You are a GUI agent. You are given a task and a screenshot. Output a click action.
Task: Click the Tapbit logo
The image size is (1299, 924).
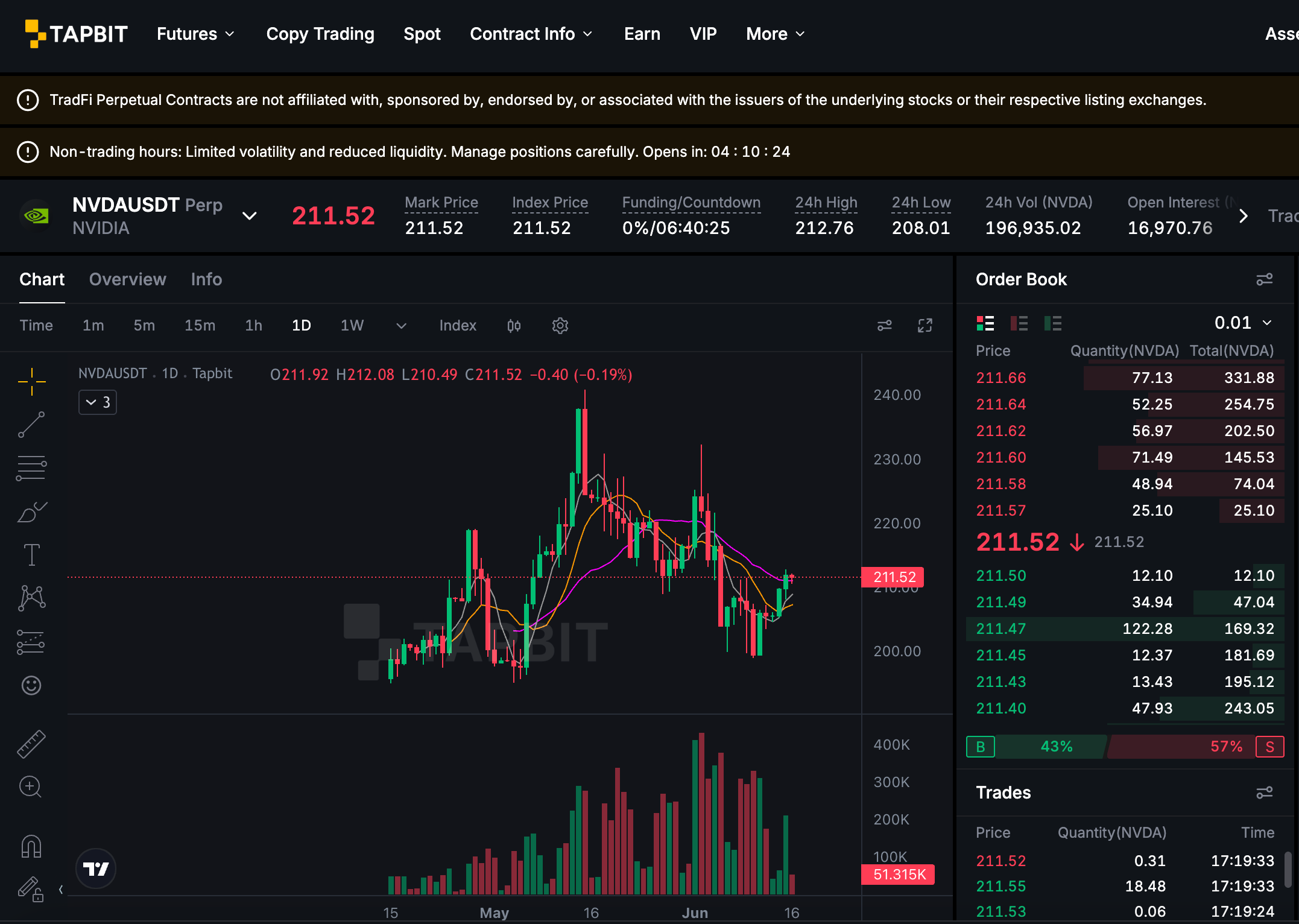click(77, 34)
